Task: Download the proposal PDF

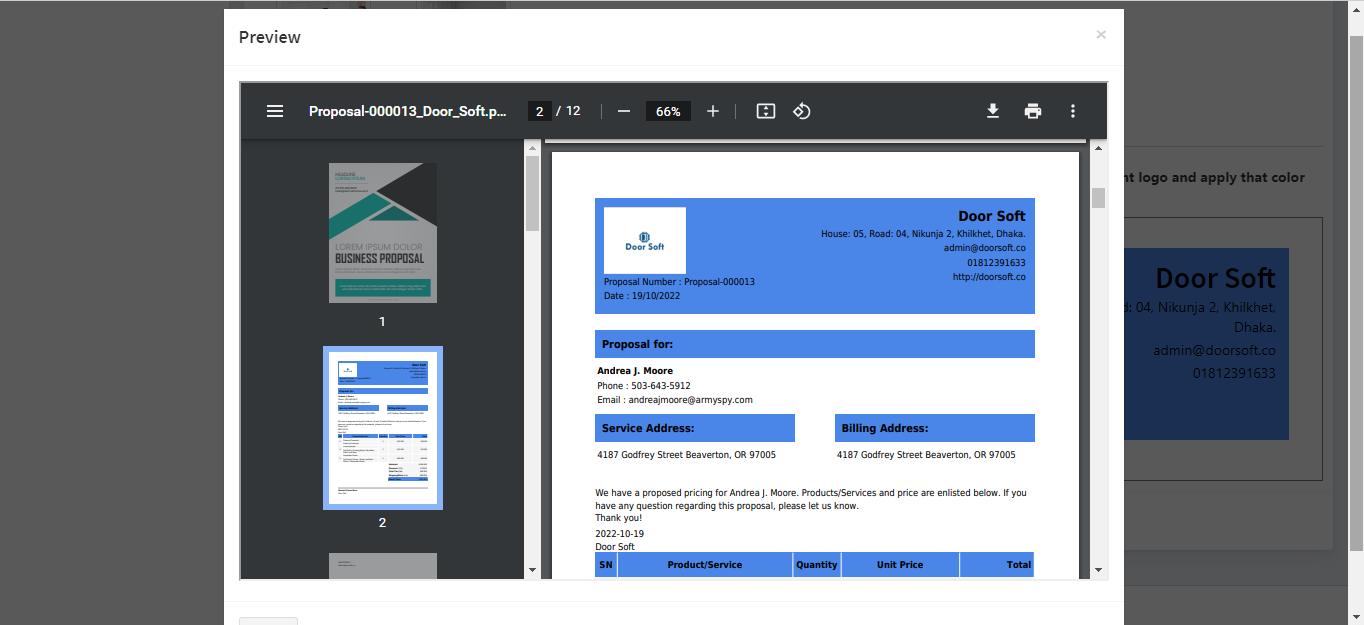Action: point(993,111)
